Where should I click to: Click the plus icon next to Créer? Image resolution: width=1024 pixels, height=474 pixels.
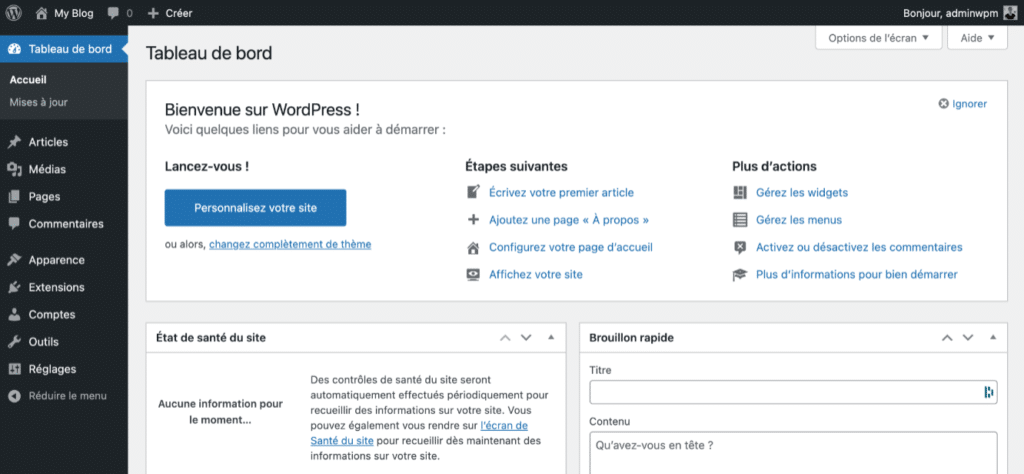point(153,13)
